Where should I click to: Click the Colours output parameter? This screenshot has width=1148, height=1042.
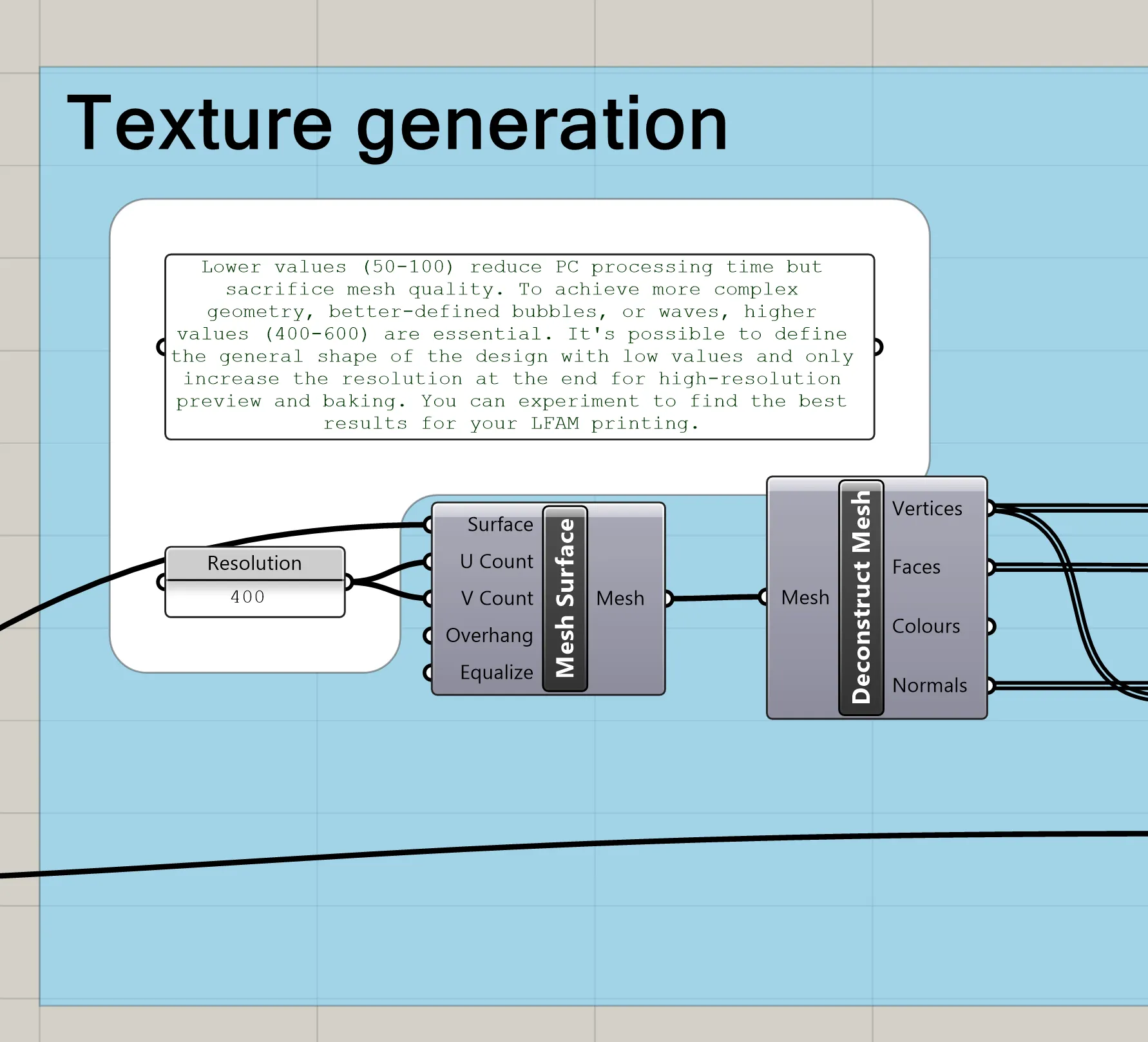(x=926, y=626)
